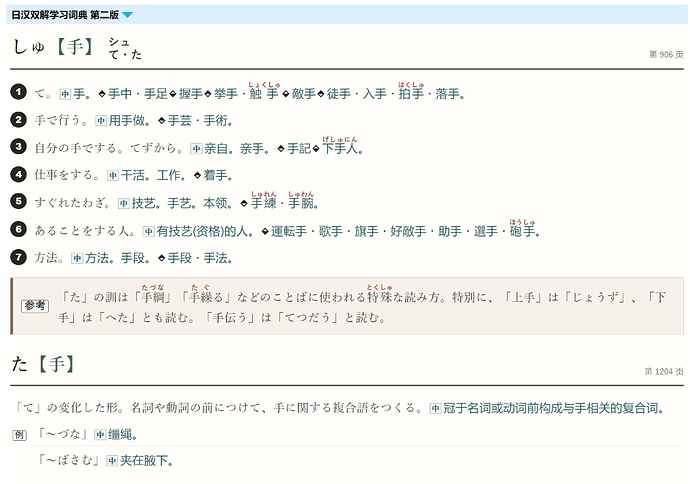Select the 着手 compound link
The image size is (690, 484).
tap(215, 176)
